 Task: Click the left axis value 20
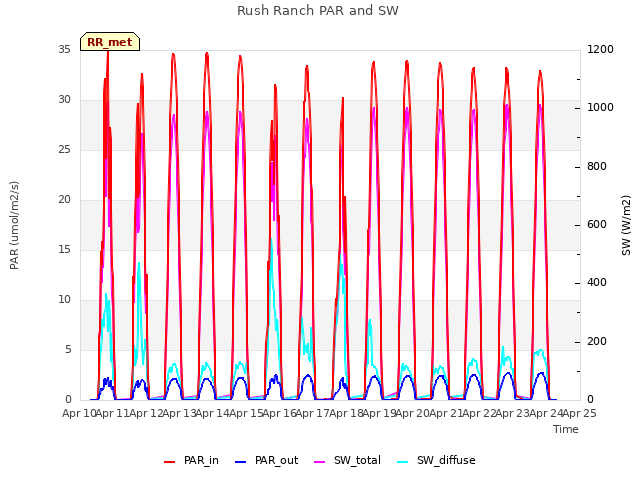click(64, 200)
